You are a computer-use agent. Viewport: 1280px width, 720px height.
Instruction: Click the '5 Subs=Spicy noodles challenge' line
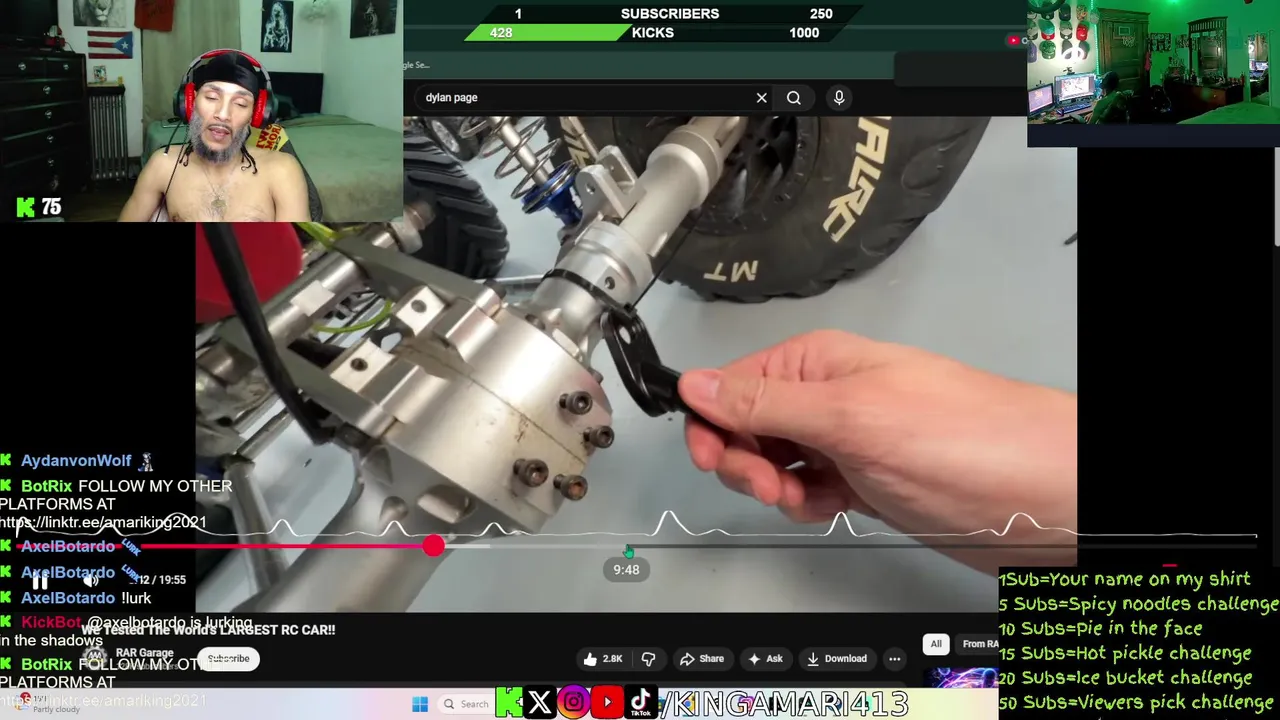(1138, 604)
